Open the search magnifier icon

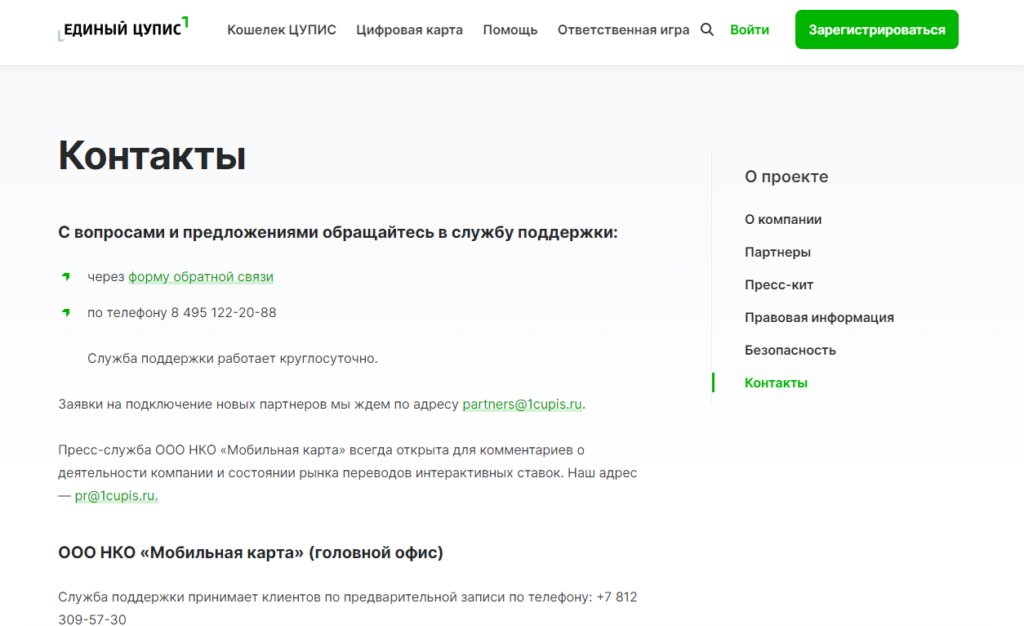[707, 29]
